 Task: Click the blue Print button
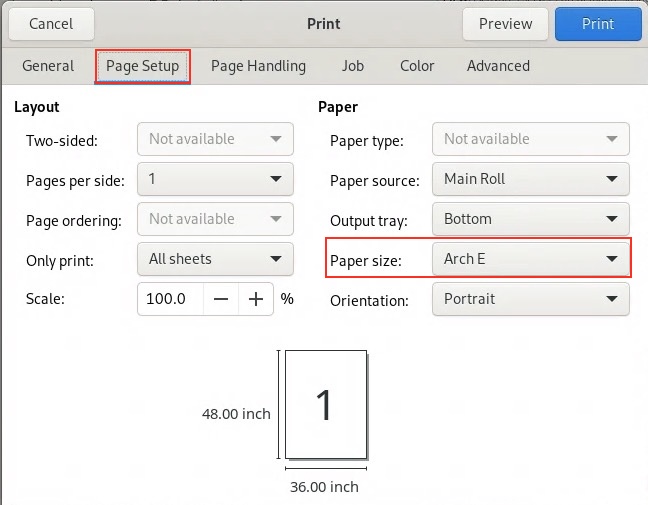pyautogui.click(x=598, y=23)
